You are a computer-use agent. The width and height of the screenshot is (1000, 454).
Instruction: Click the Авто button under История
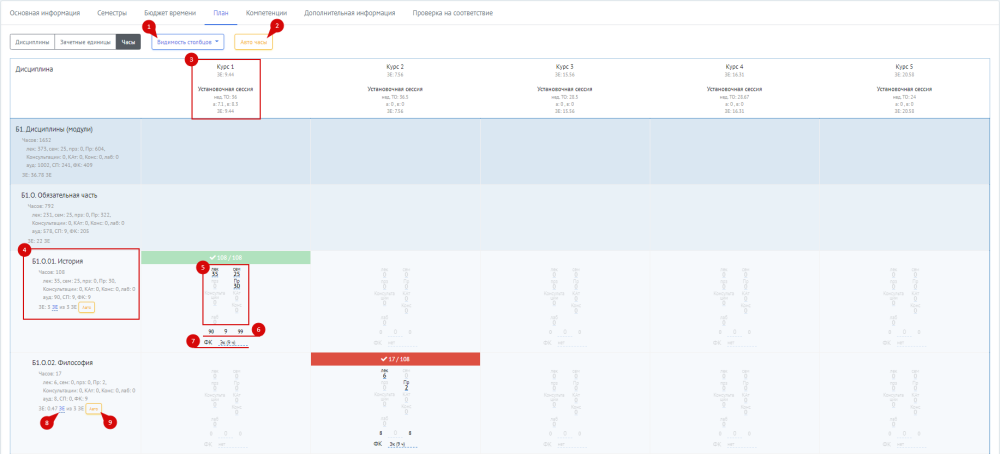87,307
